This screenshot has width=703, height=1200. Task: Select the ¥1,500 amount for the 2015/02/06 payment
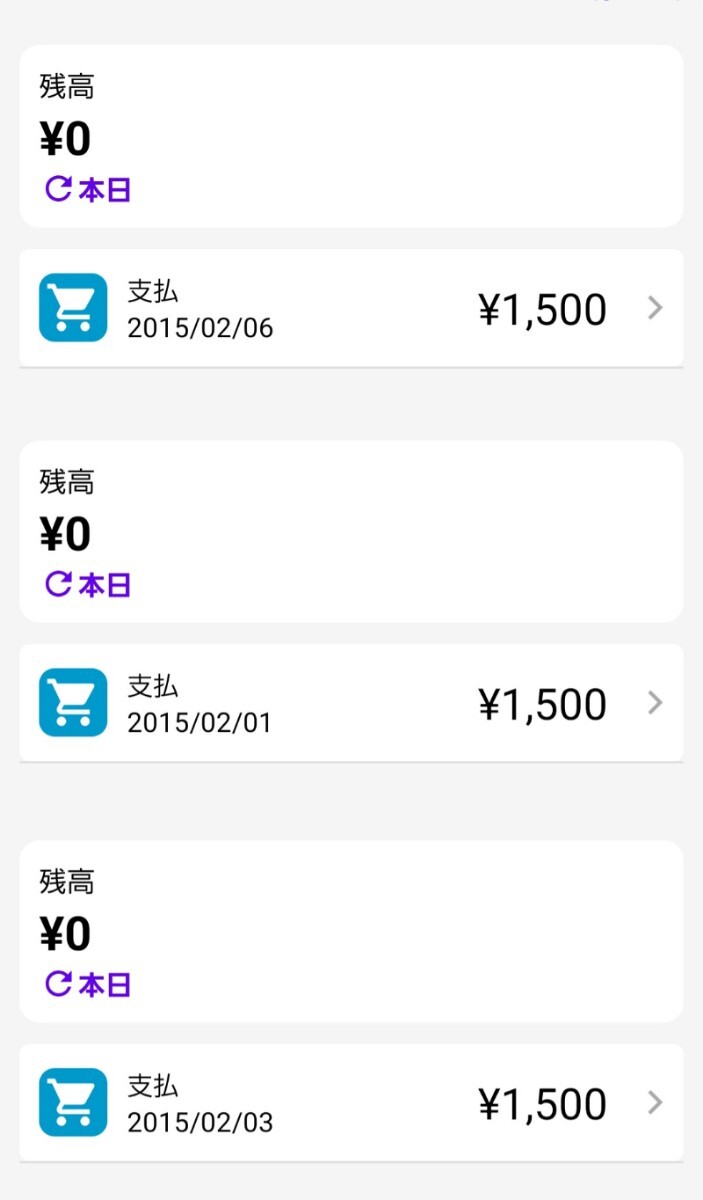point(542,310)
